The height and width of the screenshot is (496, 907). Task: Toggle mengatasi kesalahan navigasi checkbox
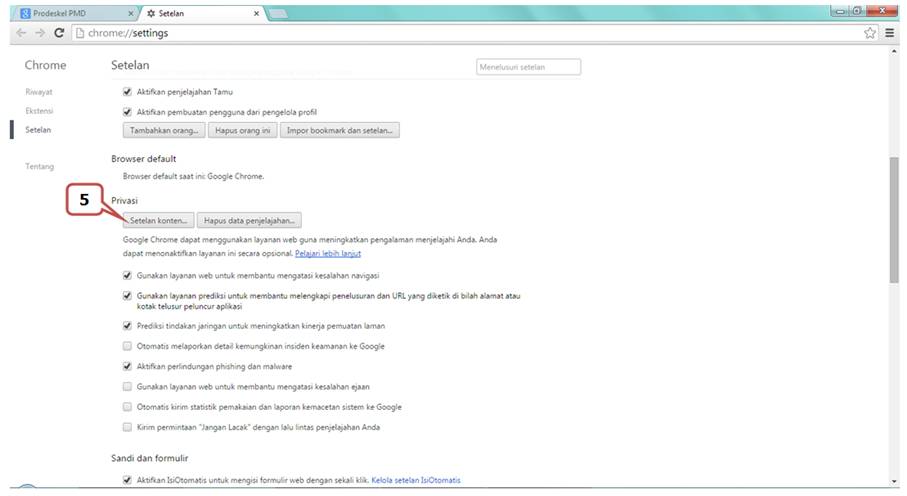pyautogui.click(x=127, y=275)
